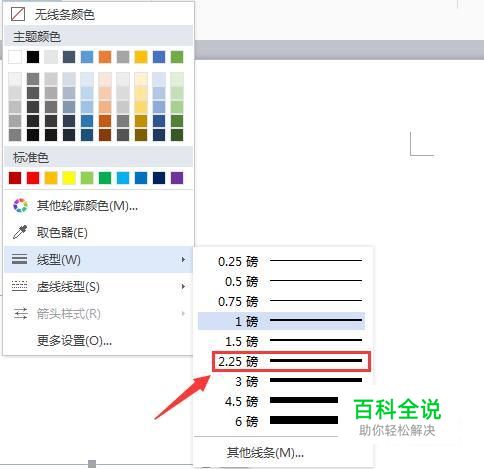This screenshot has width=484, height=469.
Task: Choose 6 磅 line weight
Action: point(282,421)
